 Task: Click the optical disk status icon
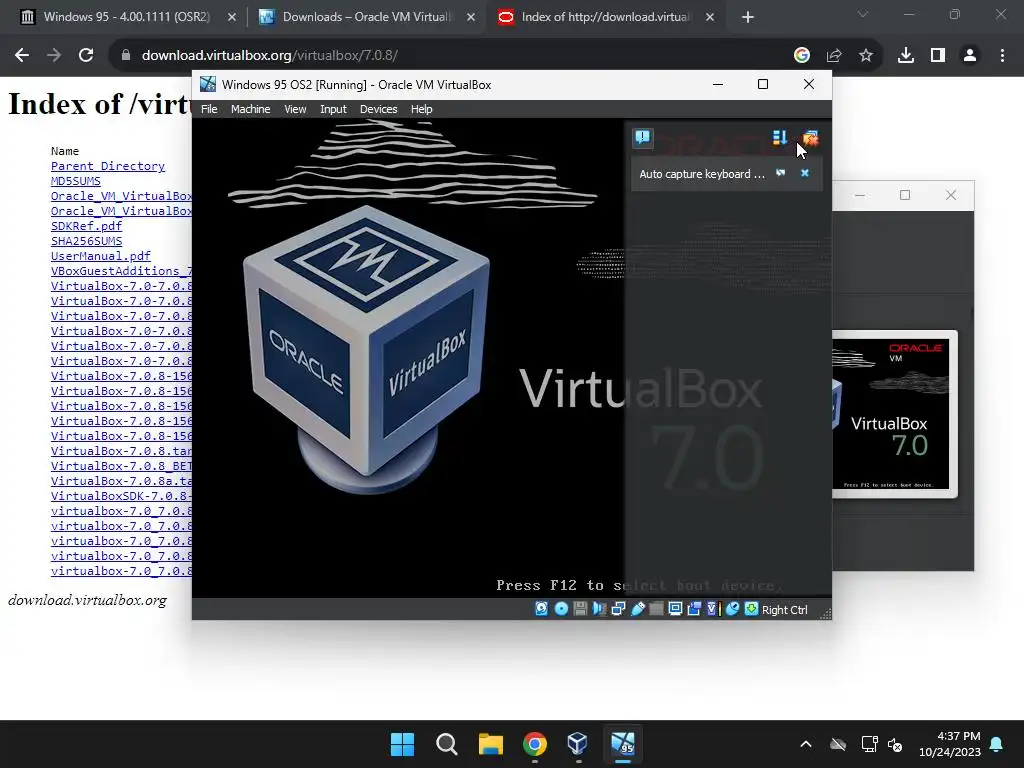[x=561, y=609]
